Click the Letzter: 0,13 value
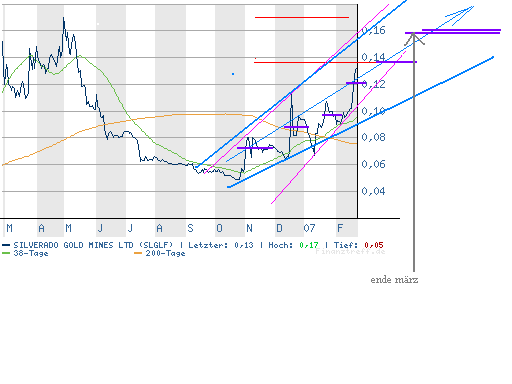 (221, 245)
